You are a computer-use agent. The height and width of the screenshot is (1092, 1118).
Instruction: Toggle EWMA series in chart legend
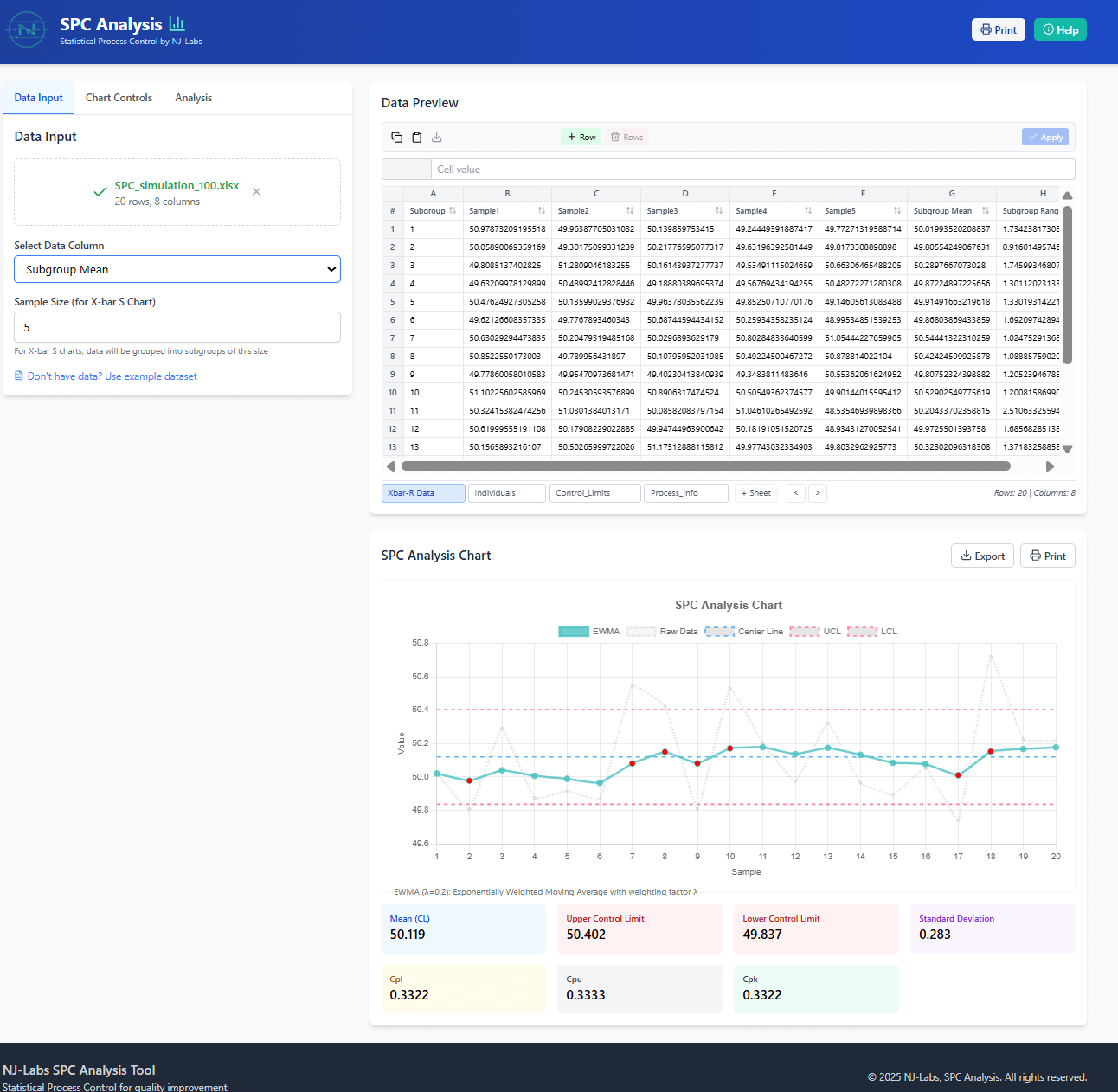tap(588, 632)
